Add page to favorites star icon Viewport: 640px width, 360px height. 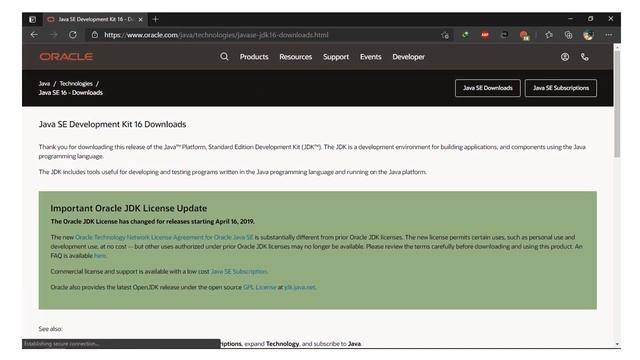pyautogui.click(x=445, y=36)
